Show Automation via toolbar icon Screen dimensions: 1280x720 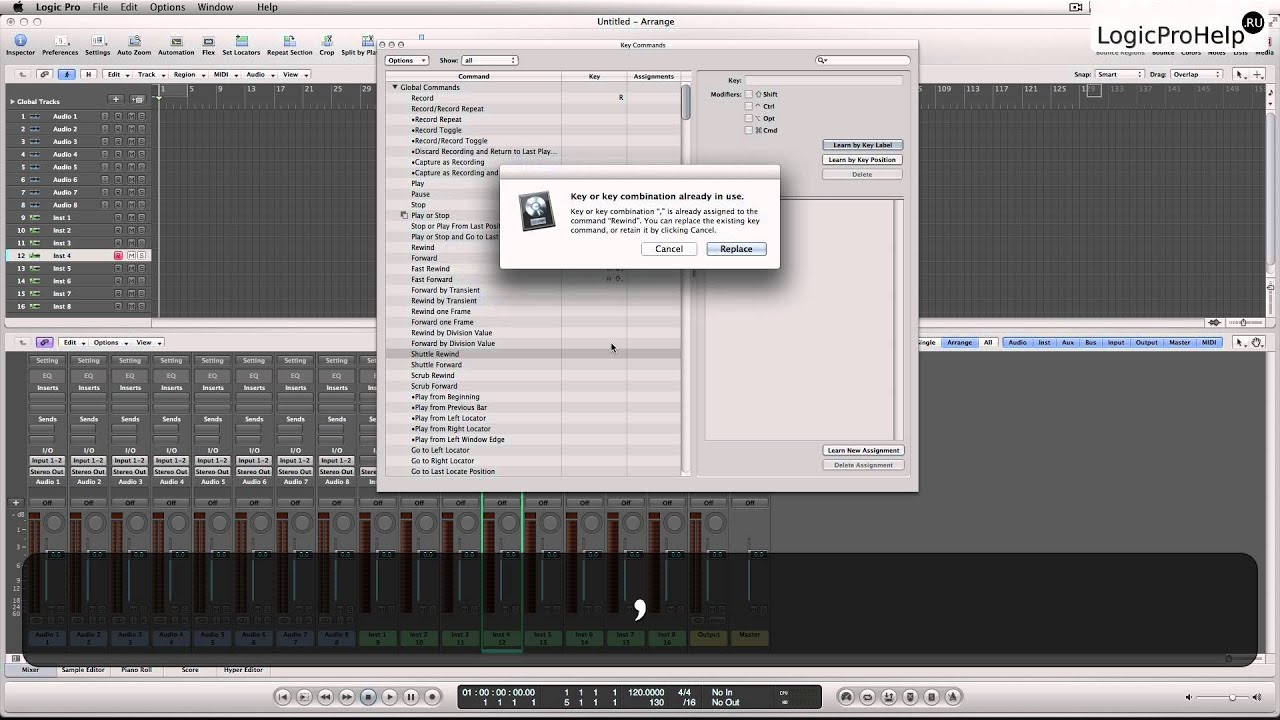(x=176, y=45)
